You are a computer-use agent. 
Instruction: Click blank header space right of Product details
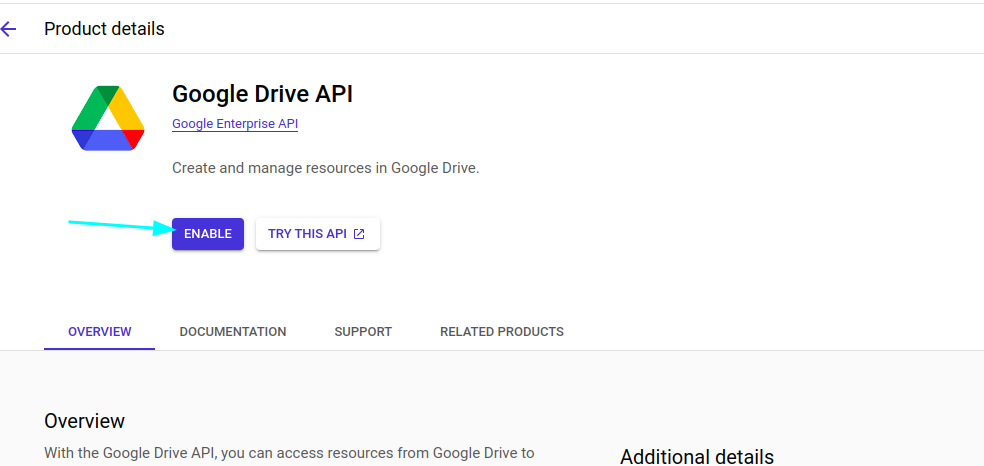(x=600, y=29)
